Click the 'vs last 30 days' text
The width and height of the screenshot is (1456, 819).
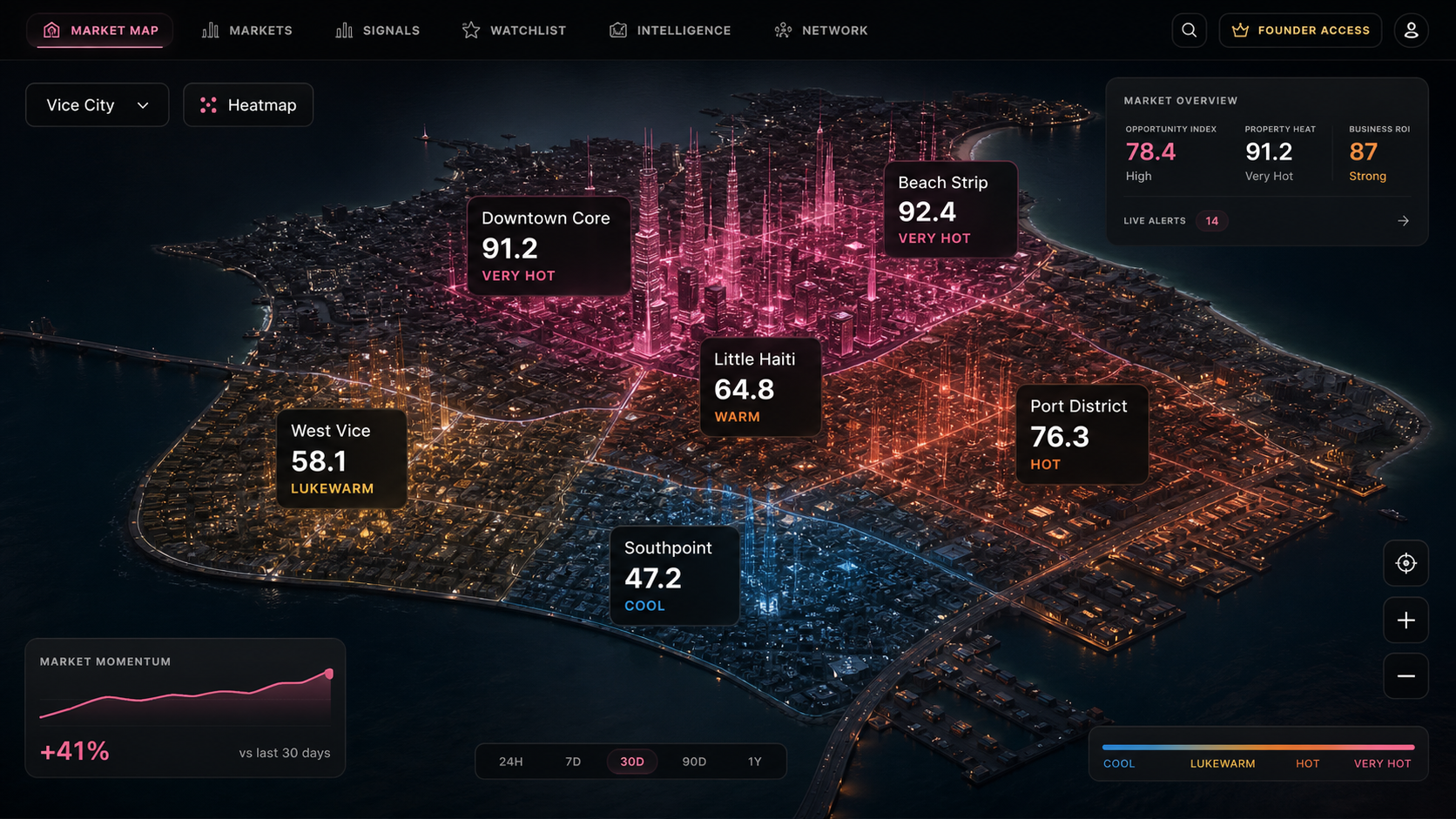pos(285,753)
